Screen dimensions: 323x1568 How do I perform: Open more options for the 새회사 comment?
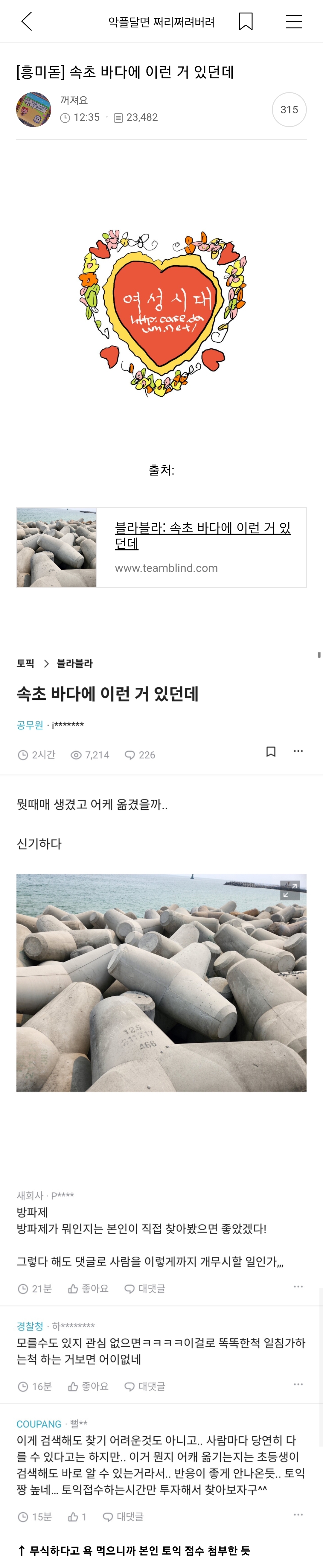coord(298,1286)
